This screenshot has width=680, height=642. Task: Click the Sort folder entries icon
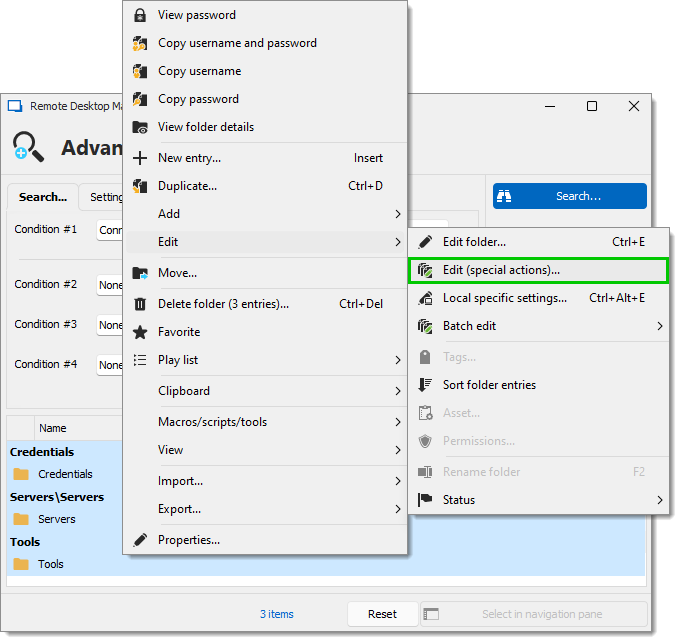point(425,385)
